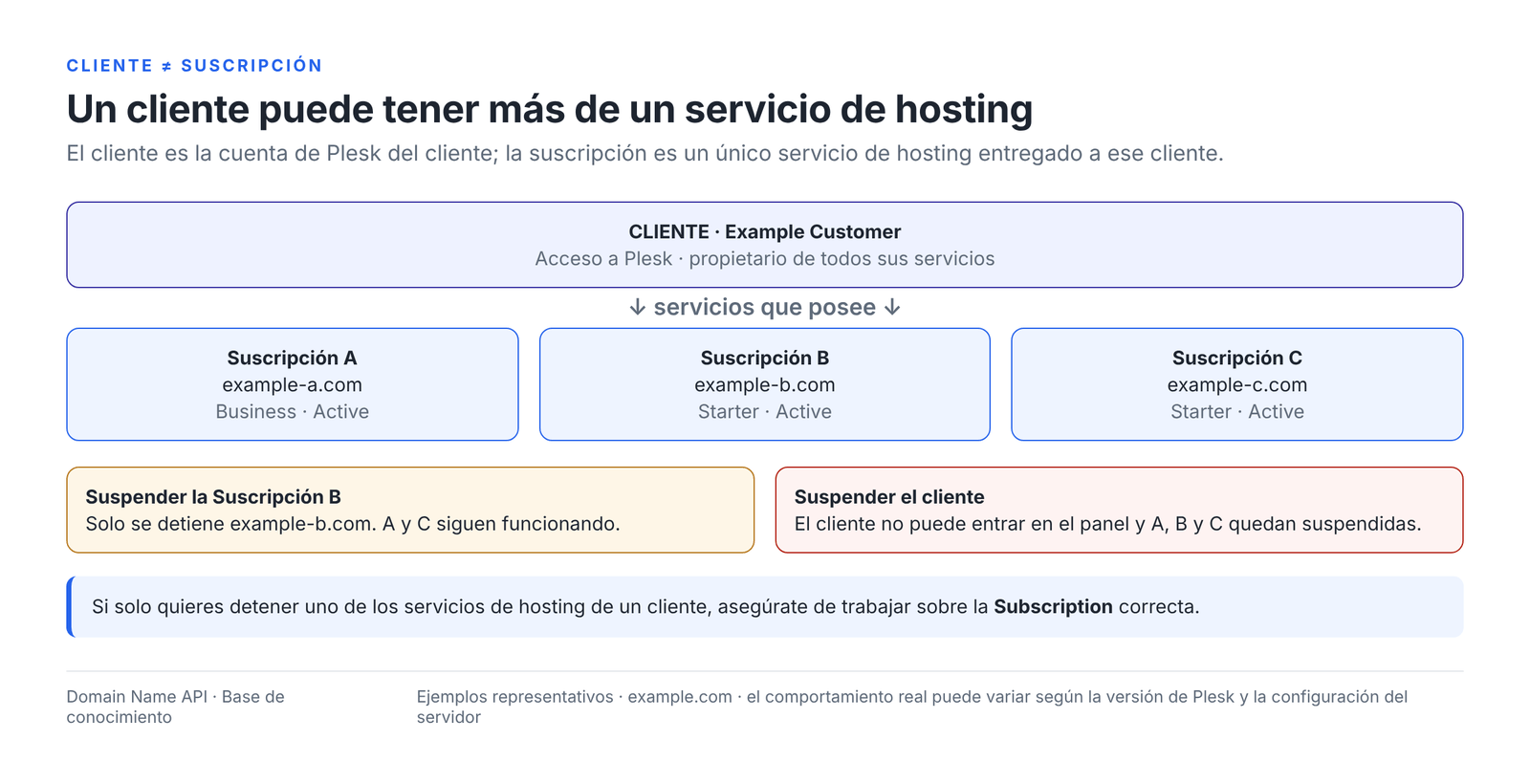This screenshot has width=1530, height=784.
Task: Click the domain "example-a.com"
Action: point(292,384)
